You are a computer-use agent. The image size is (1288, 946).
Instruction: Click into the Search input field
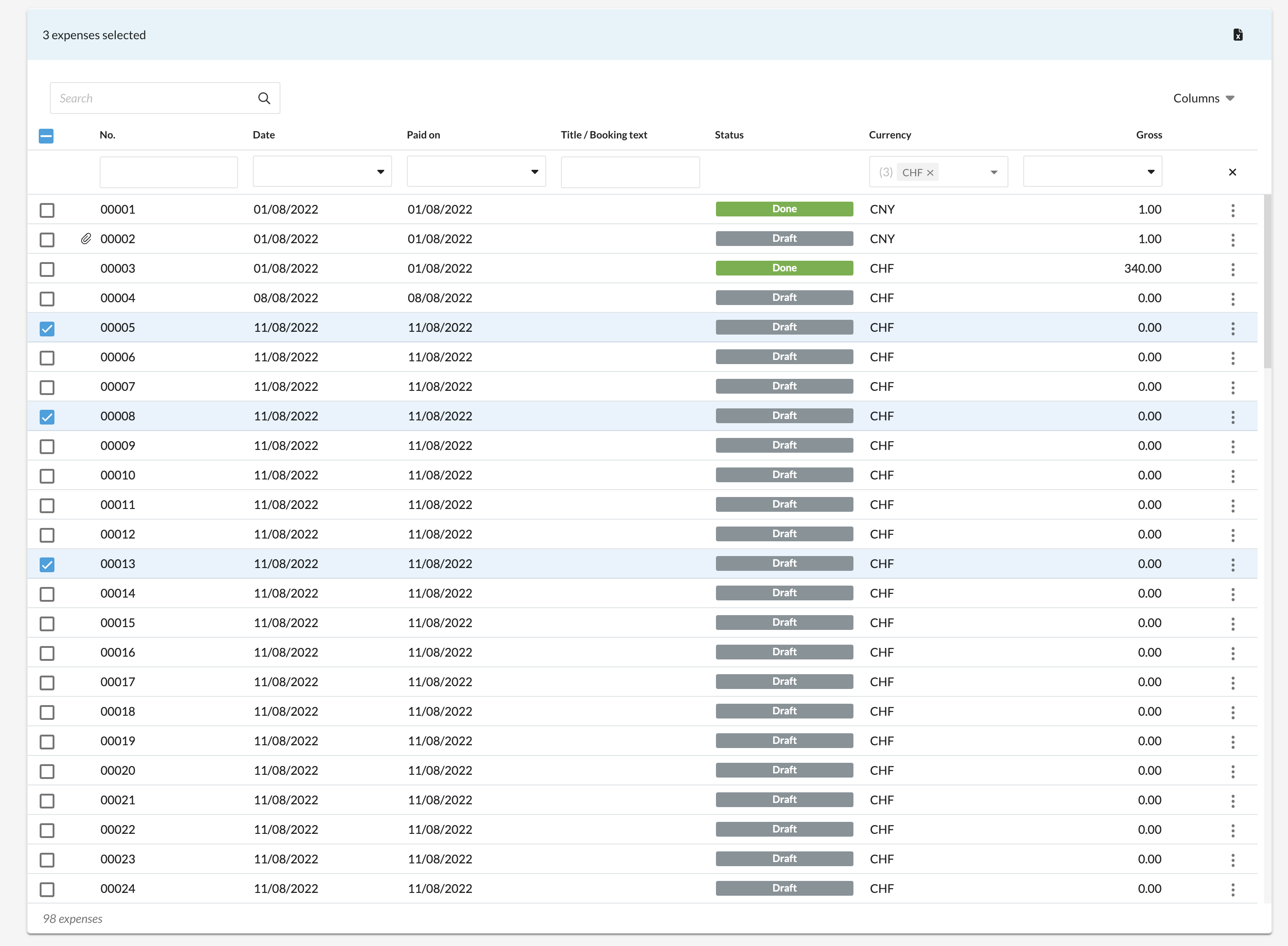(152, 98)
